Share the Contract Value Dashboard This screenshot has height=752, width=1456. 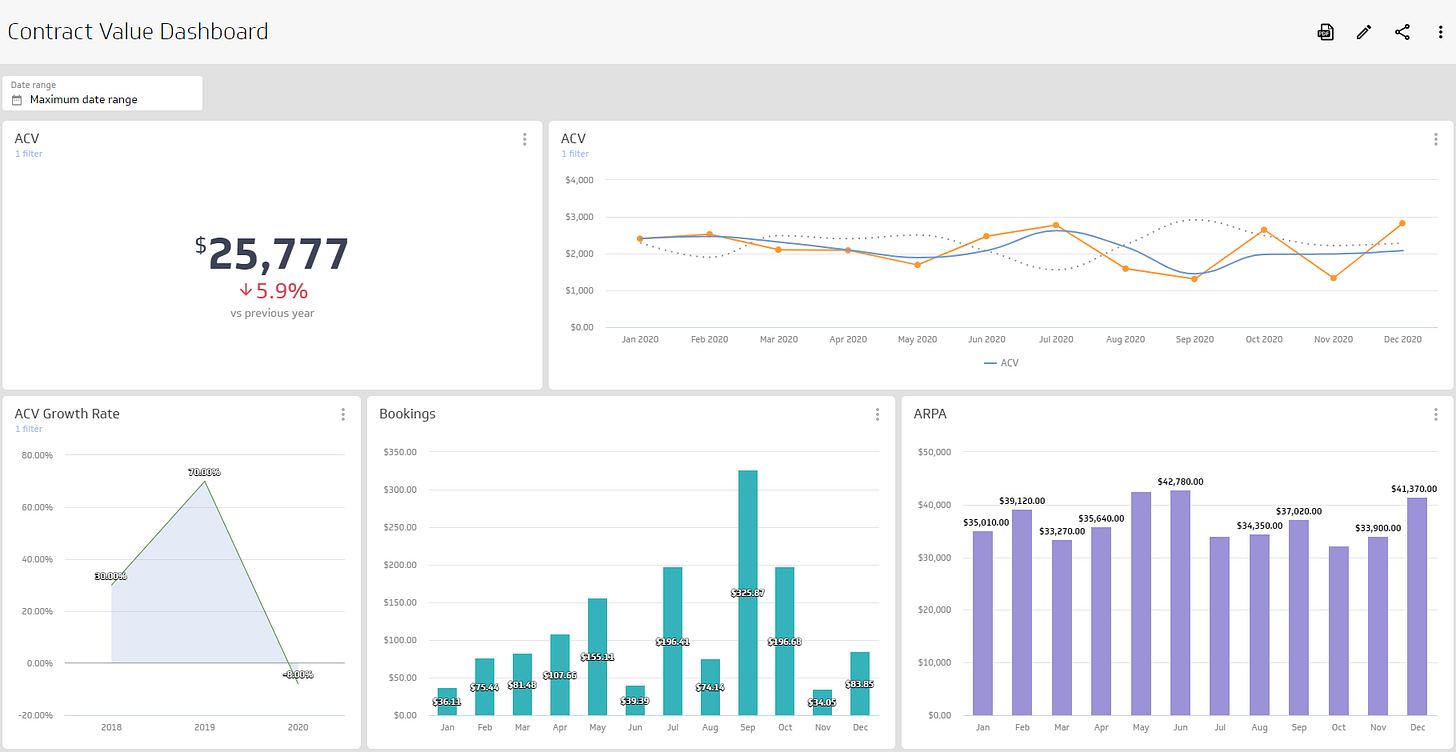pyautogui.click(x=1402, y=32)
